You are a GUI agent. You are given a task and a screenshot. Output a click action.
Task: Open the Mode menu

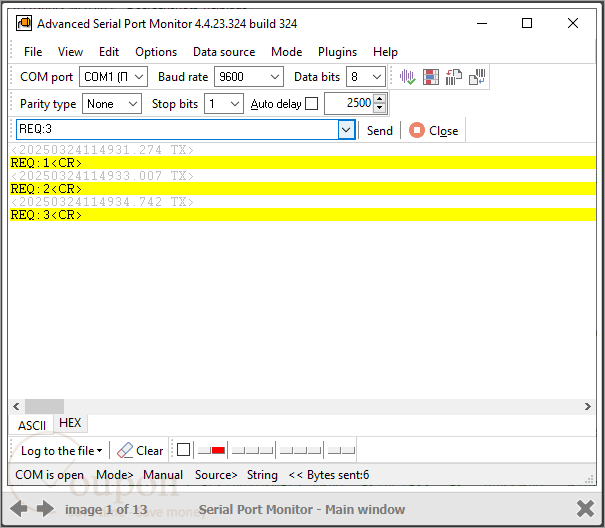(286, 52)
